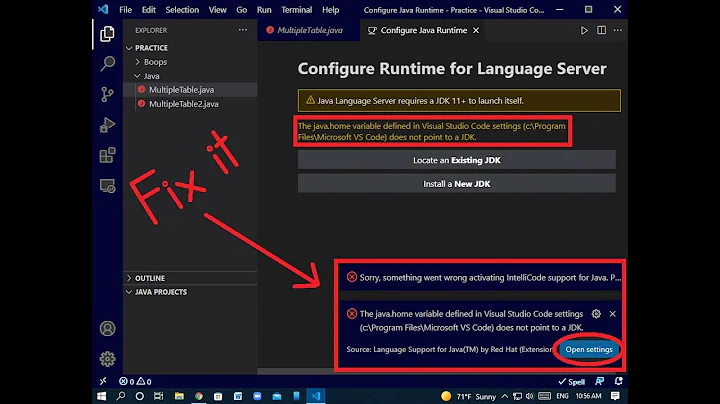Open the Go menu
This screenshot has width=720, height=404.
point(242,10)
